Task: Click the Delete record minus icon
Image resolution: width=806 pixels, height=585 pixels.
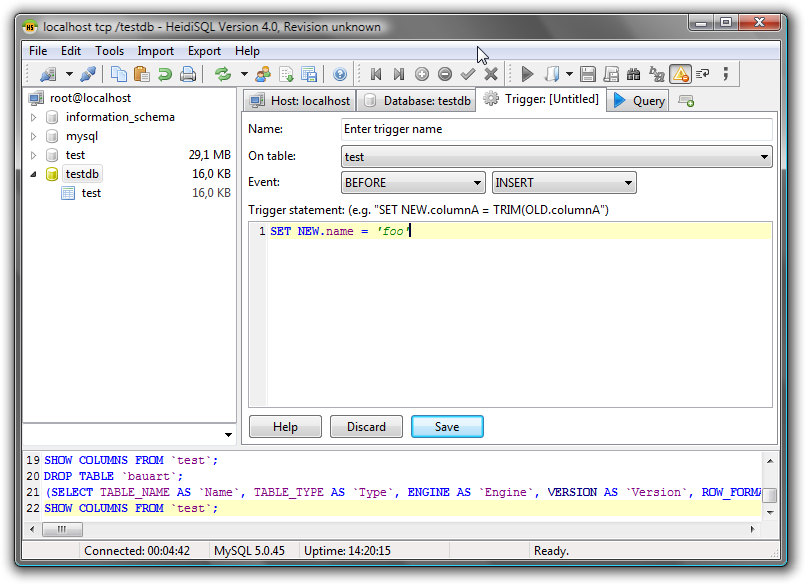Action: tap(445, 75)
